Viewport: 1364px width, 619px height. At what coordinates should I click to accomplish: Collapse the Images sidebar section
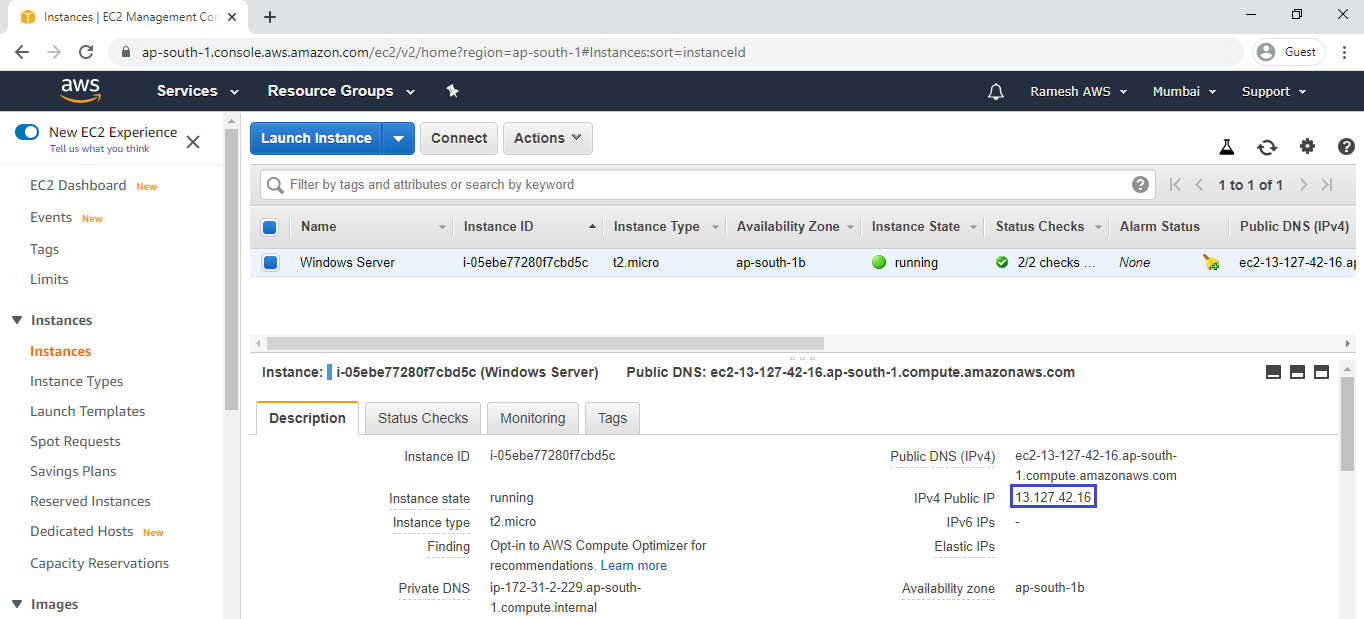[x=17, y=604]
